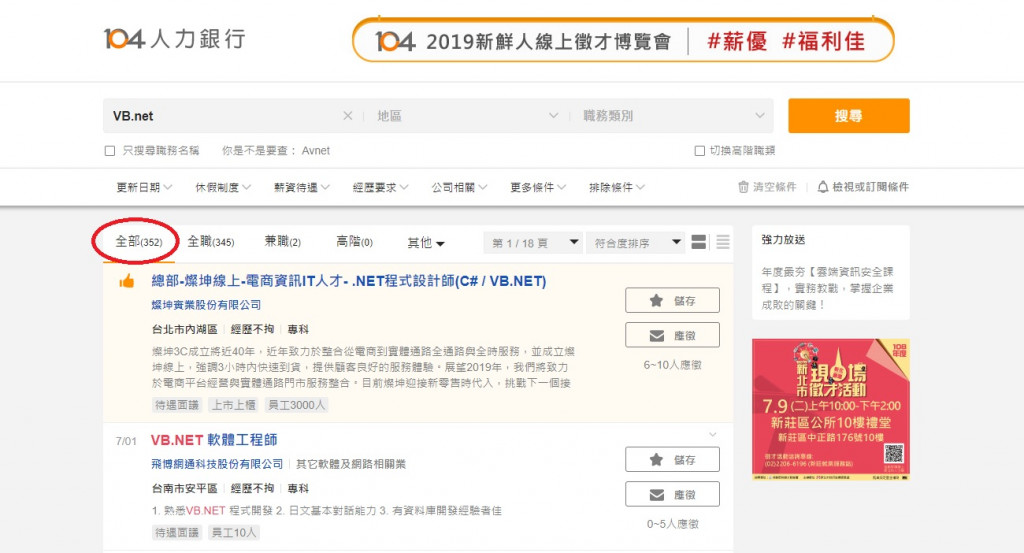Click the orange 搜尋 button
Viewport: 1024px width, 553px height.
point(848,116)
